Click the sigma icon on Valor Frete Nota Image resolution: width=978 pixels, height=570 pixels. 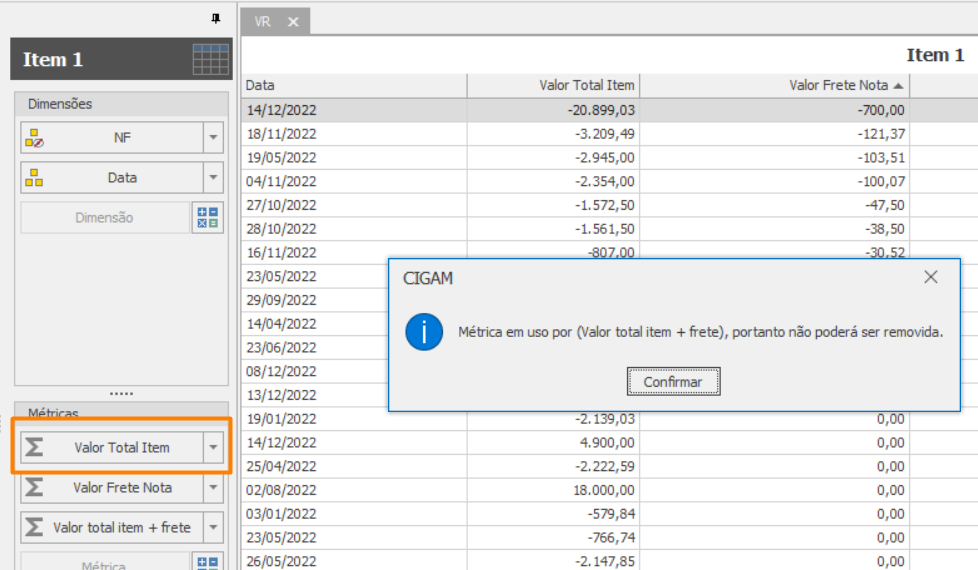pos(34,487)
